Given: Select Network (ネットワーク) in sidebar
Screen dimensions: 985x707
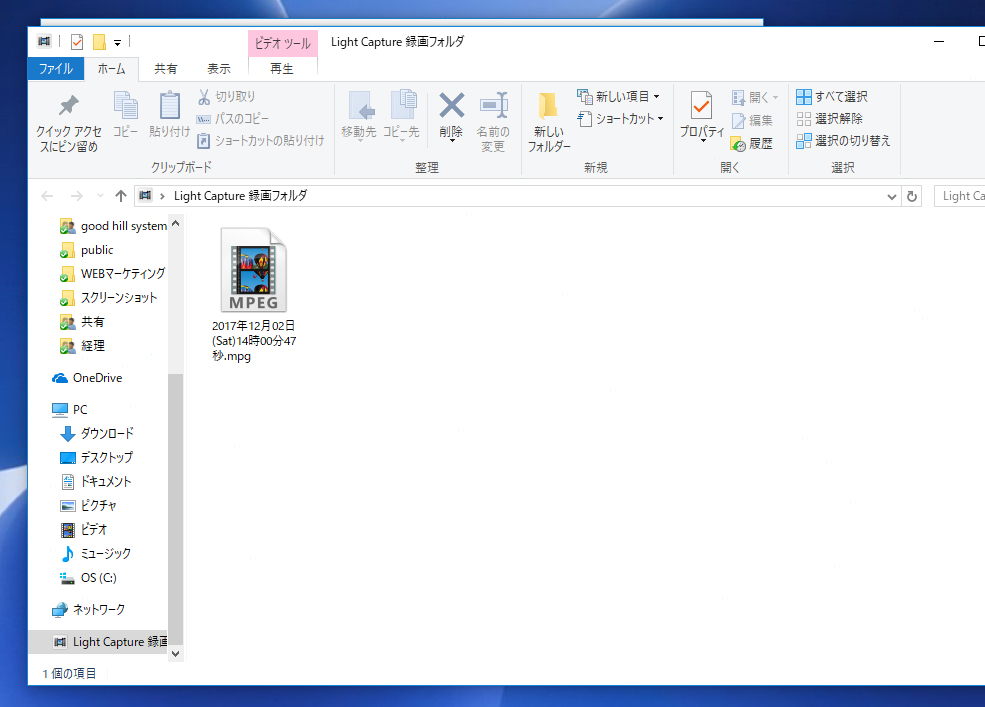Looking at the screenshot, I should 89,610.
